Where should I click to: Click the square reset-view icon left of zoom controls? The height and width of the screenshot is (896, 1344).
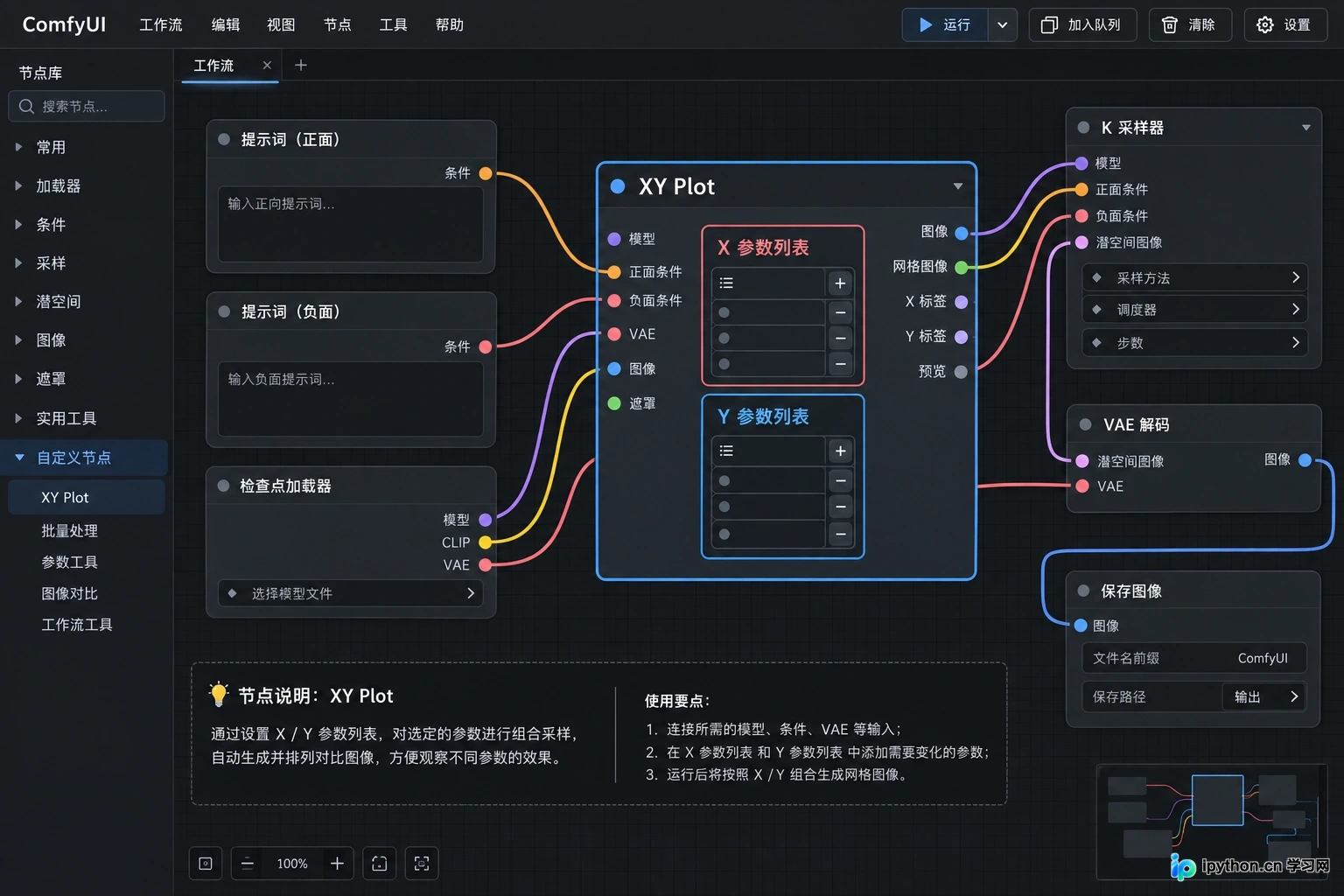coord(206,864)
